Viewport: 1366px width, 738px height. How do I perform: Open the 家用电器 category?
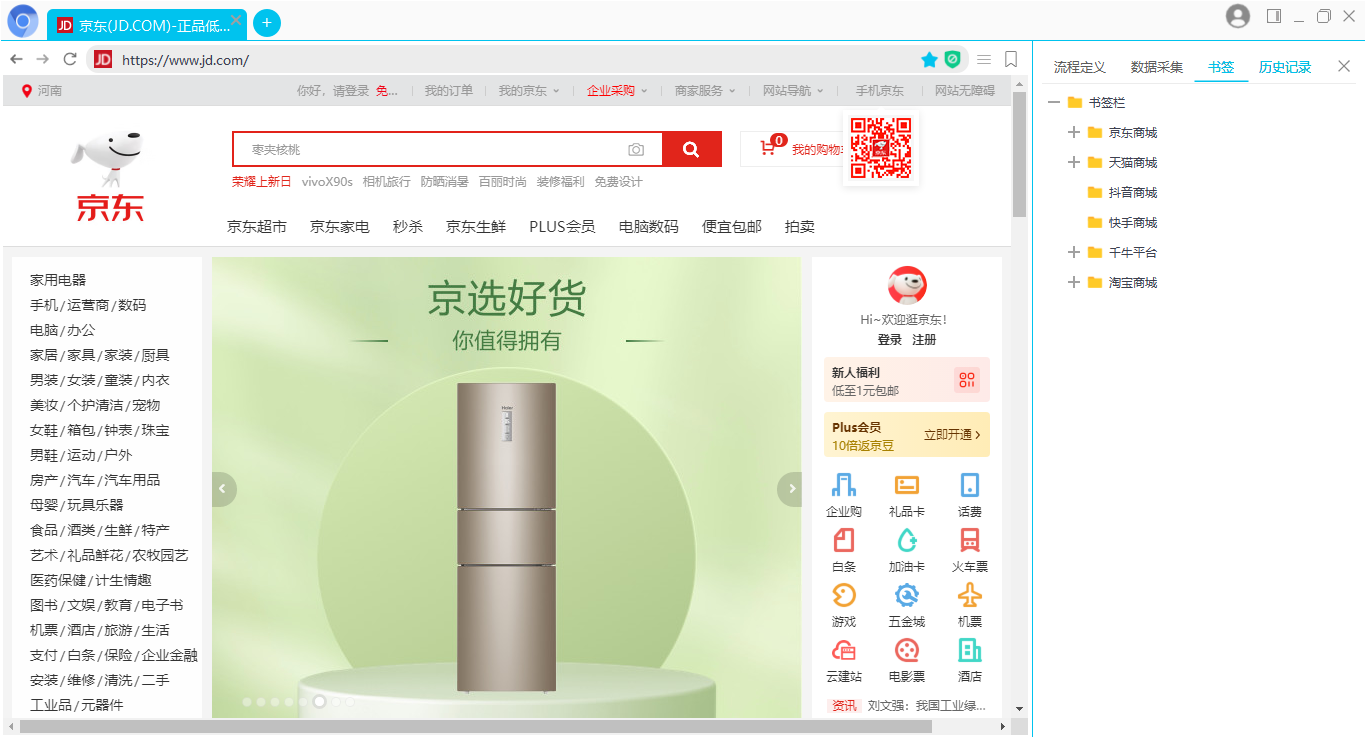coord(58,280)
